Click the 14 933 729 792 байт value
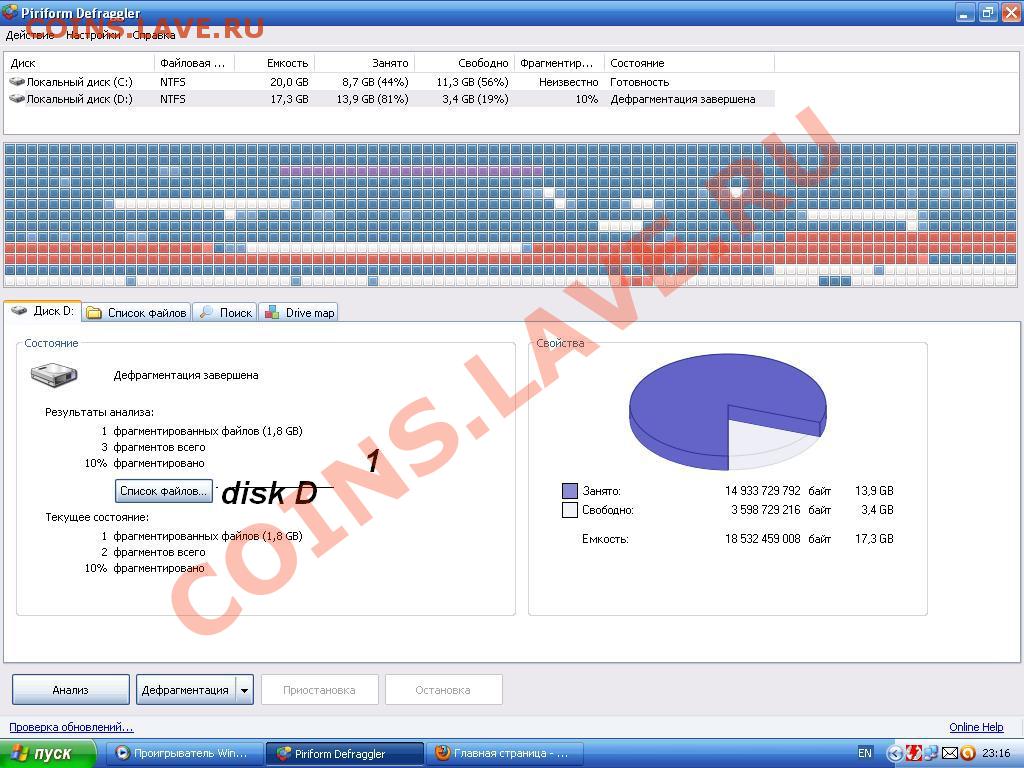Screen dimensions: 1024x768 point(778,490)
